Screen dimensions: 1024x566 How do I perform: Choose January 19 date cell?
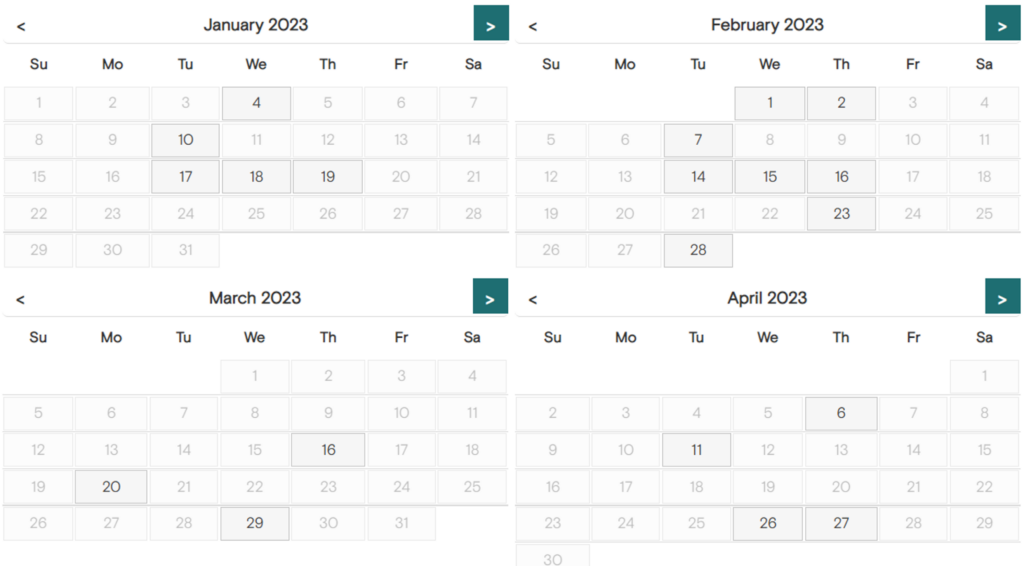coord(328,177)
